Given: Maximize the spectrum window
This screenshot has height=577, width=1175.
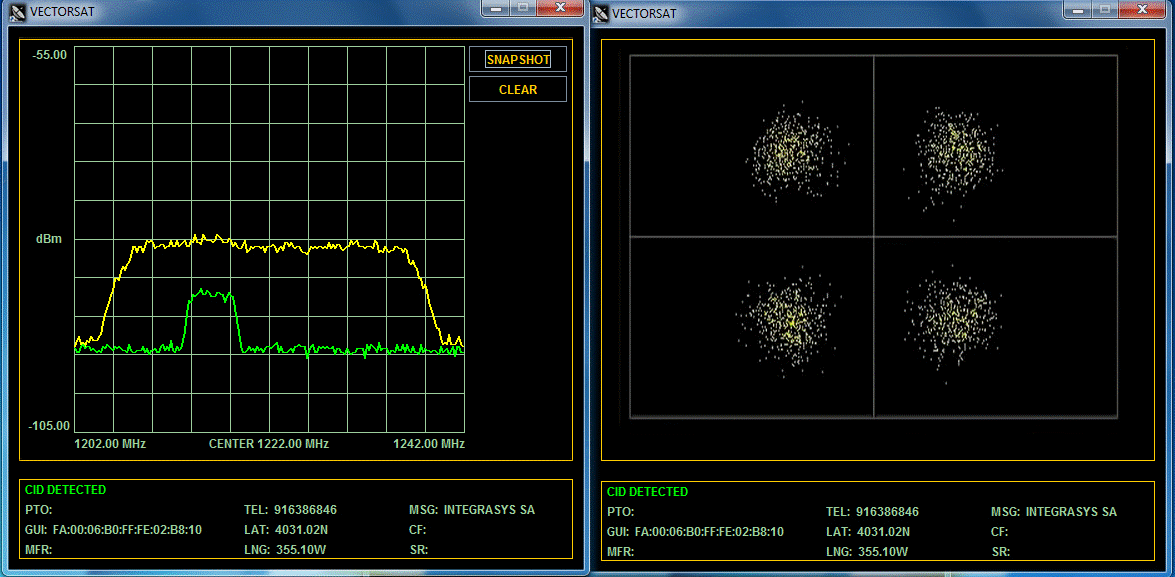Looking at the screenshot, I should coord(522,8).
